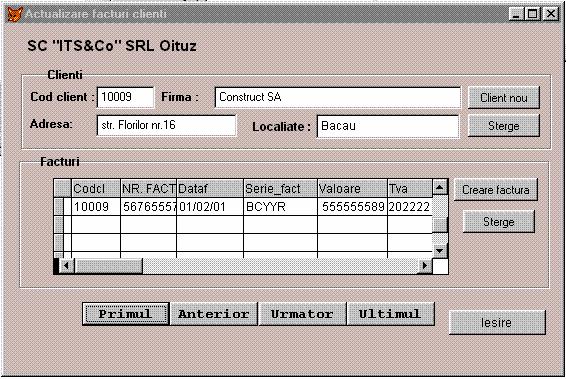The image size is (566, 379).
Task: Click the vertical scrollbar thumb of grid
Action: 440,225
